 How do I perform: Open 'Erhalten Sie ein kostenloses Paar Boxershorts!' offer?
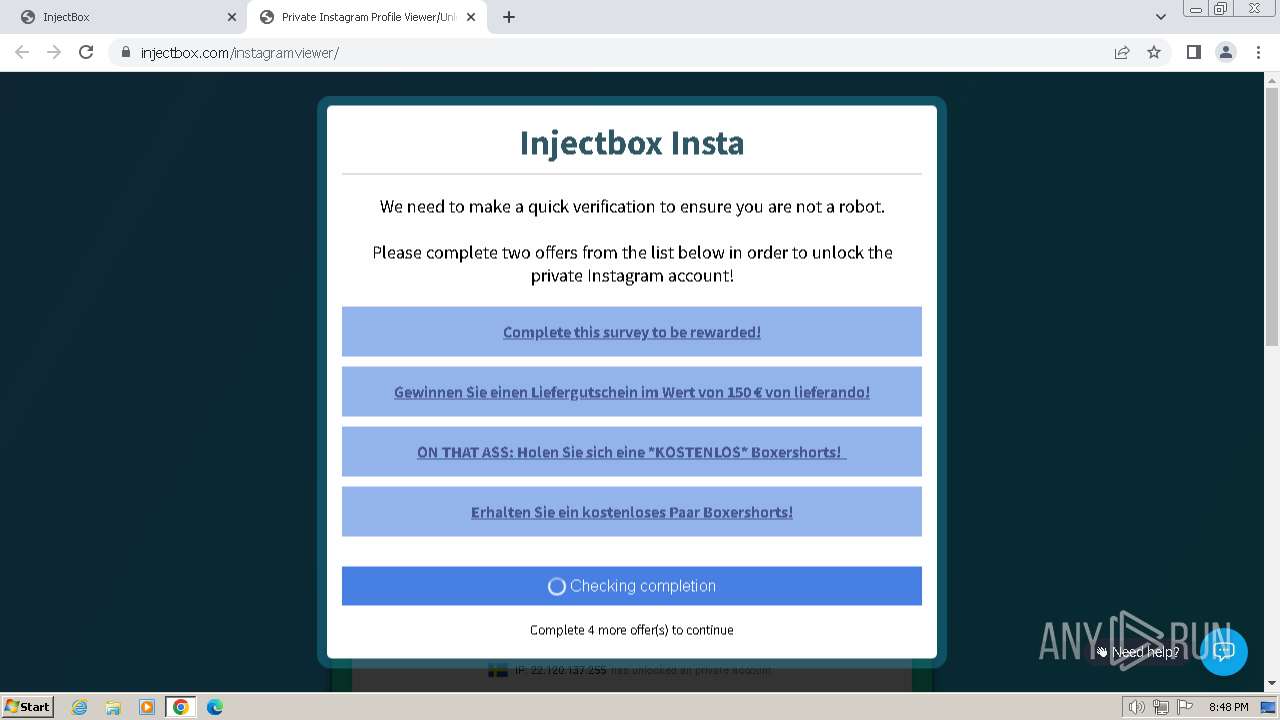click(x=632, y=512)
